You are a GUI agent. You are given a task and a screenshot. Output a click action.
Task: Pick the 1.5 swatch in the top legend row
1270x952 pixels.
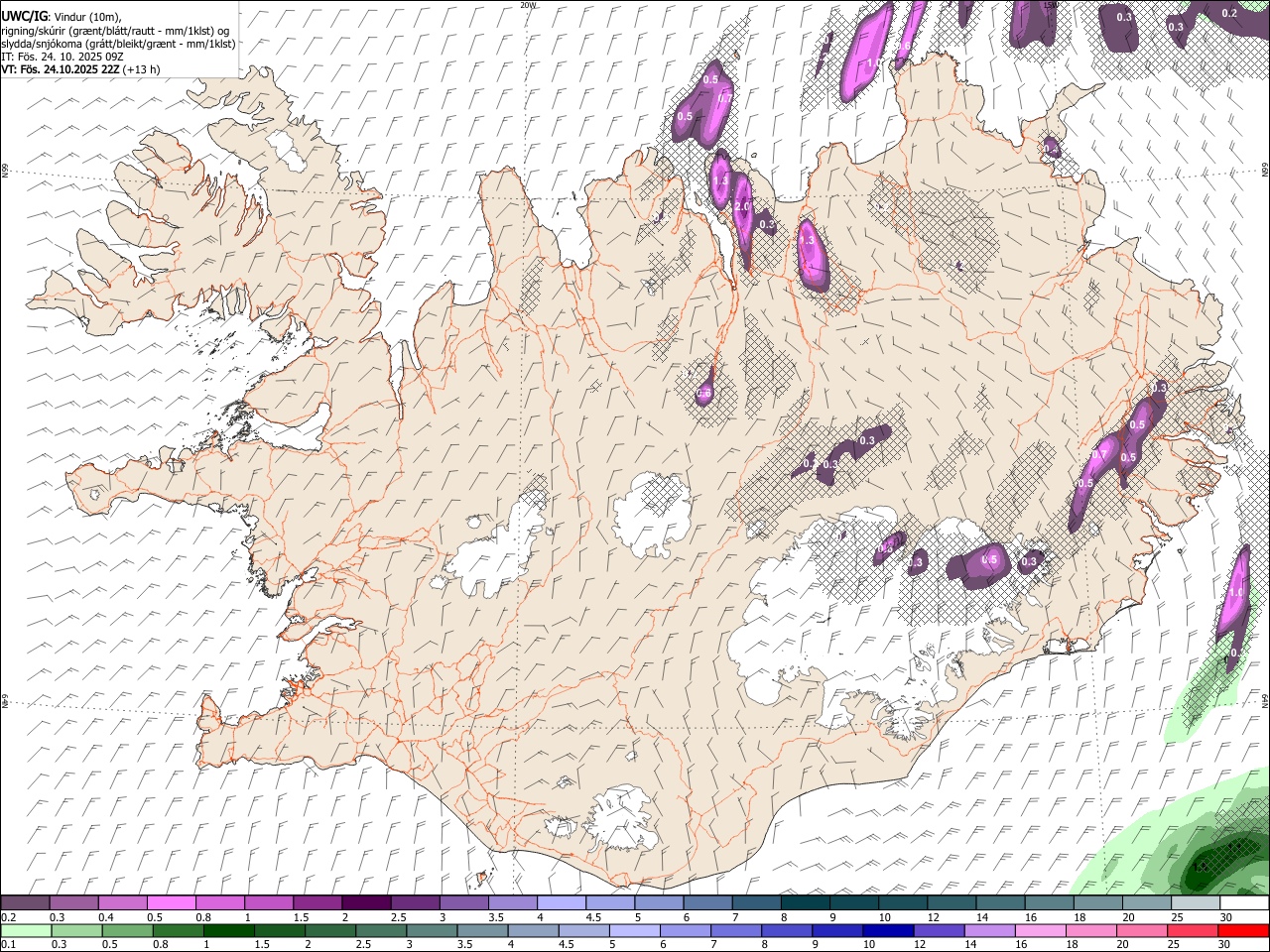317,903
